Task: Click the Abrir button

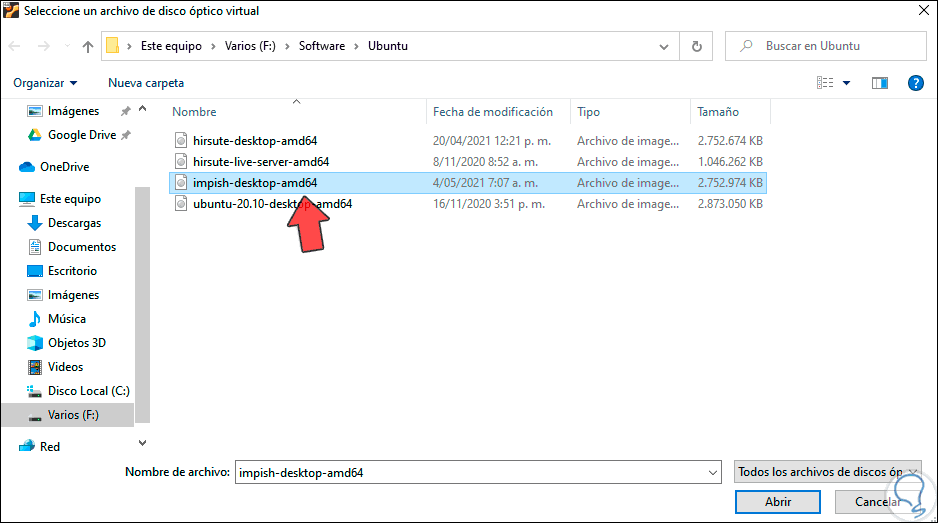Action: (778, 501)
